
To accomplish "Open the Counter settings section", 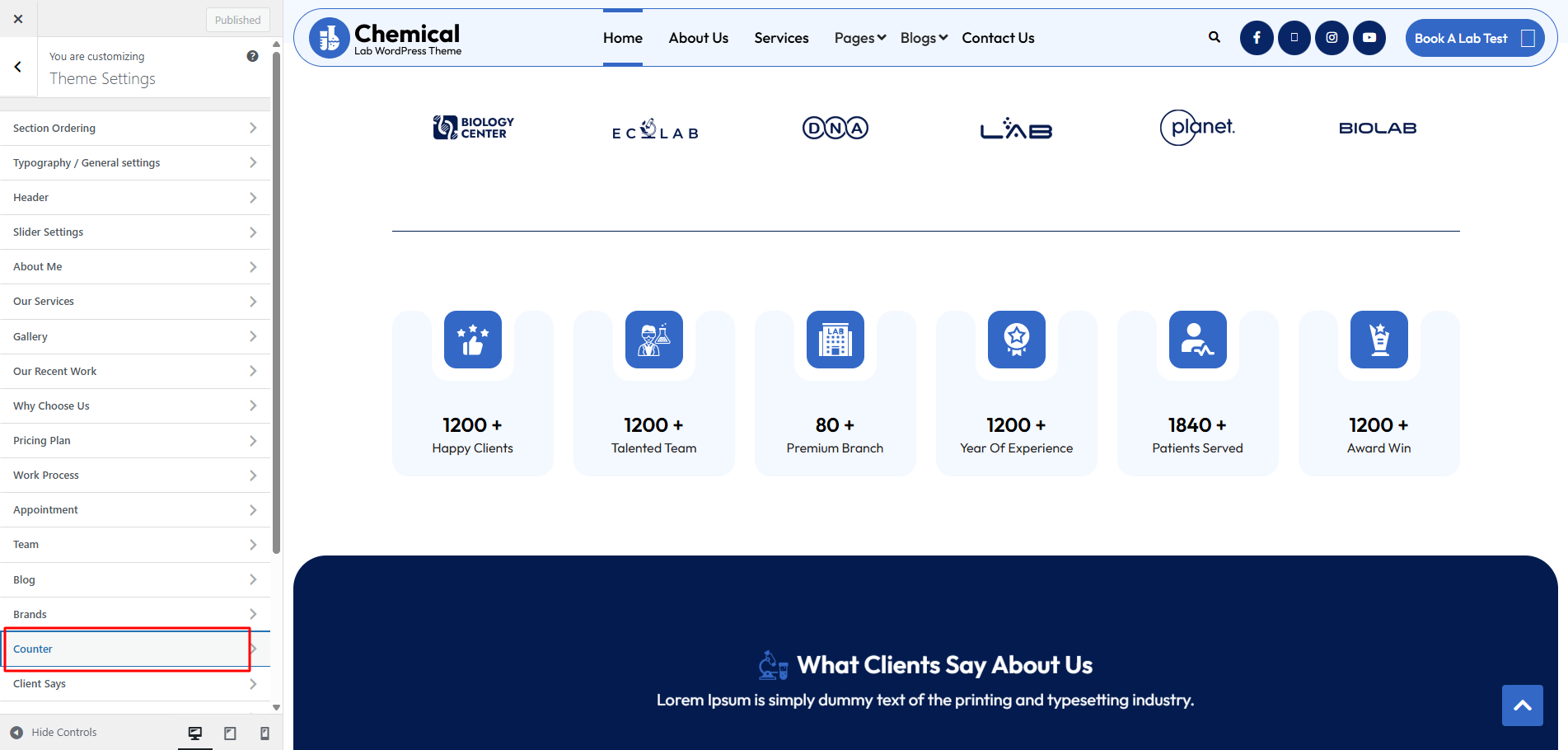I will pos(128,649).
